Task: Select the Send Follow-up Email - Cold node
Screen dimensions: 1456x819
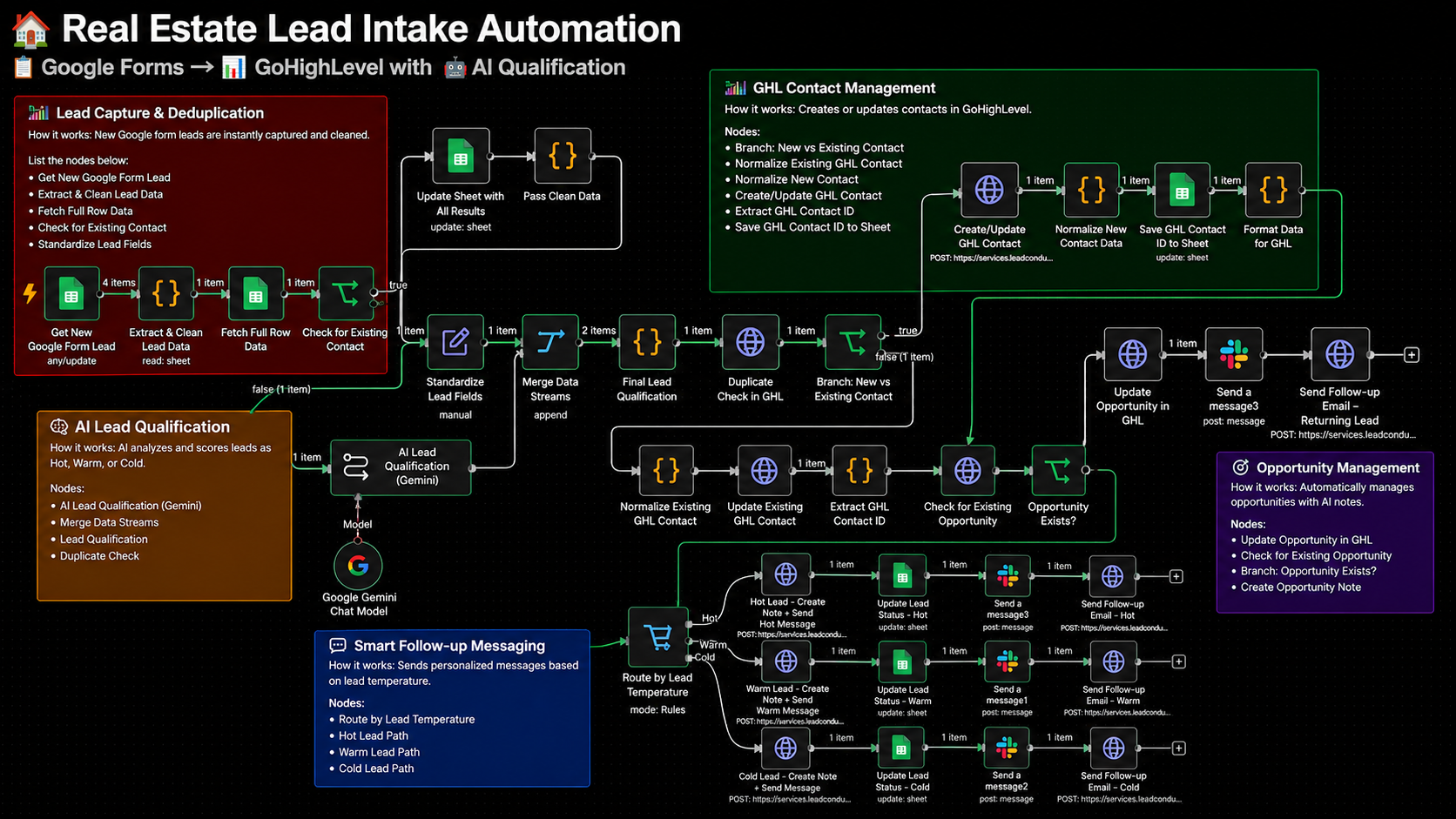Action: (1113, 749)
